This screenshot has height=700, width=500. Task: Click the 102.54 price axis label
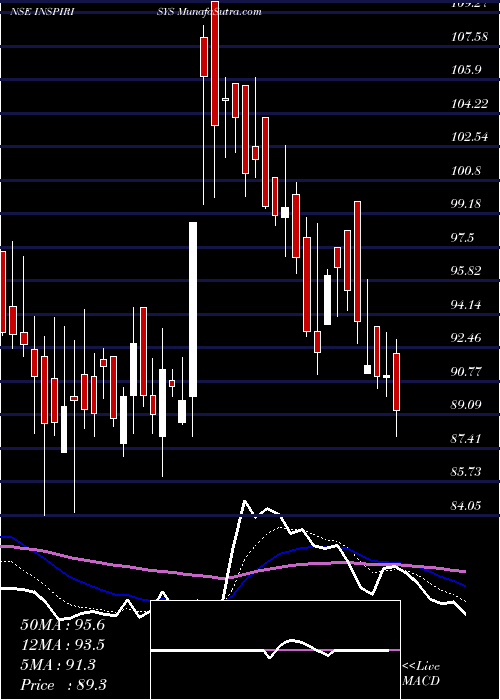tap(469, 137)
